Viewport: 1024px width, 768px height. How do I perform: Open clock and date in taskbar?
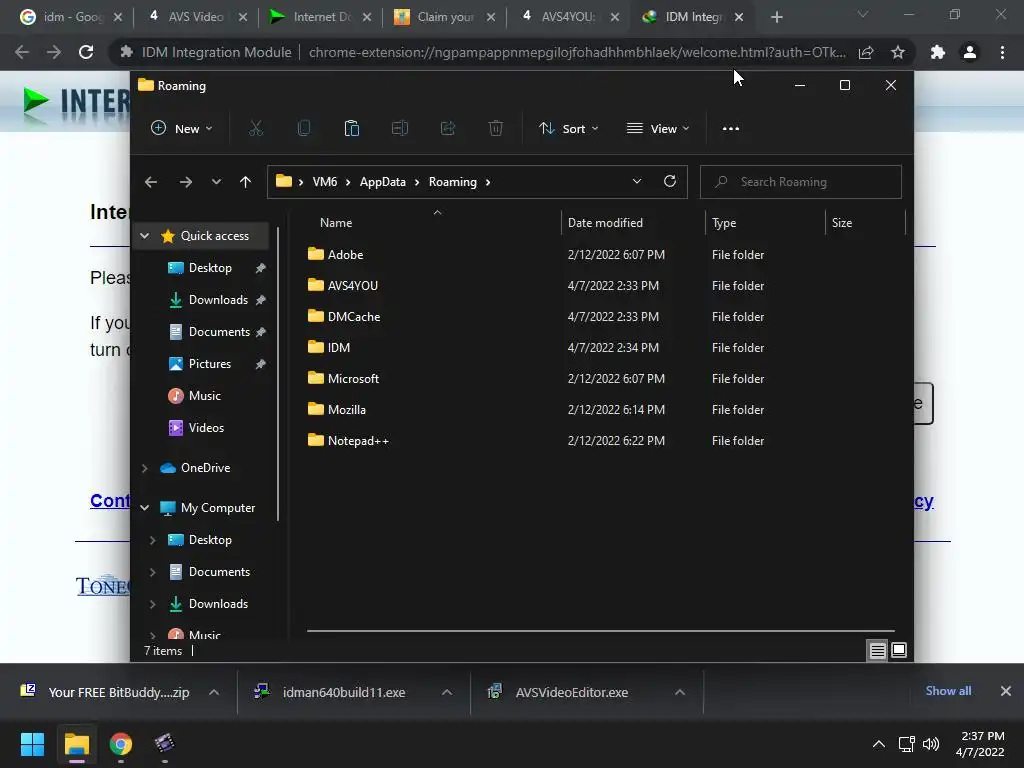[980, 744]
